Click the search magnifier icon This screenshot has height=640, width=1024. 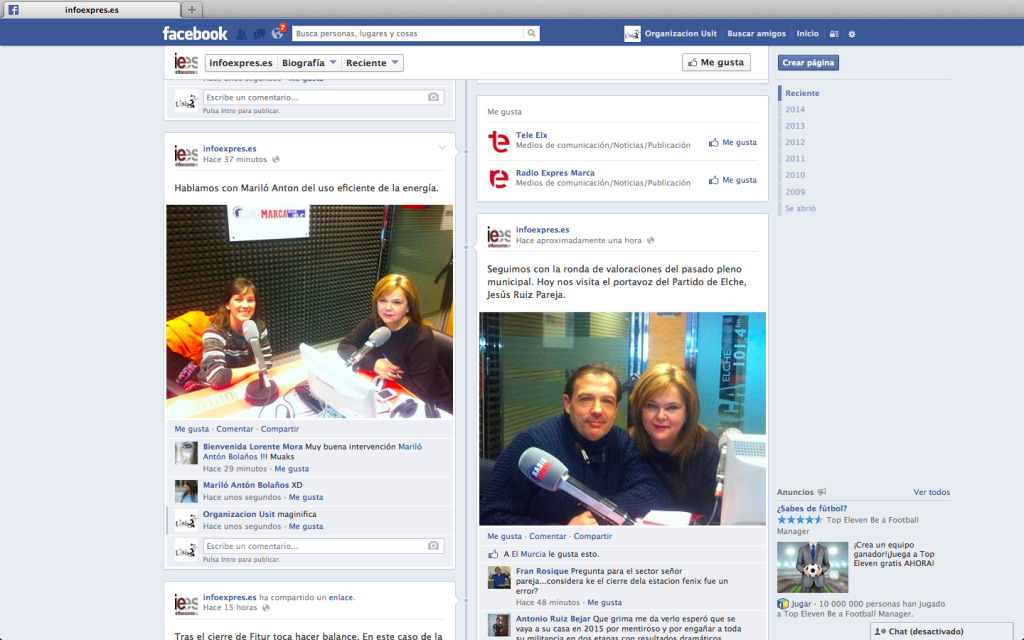pos(531,33)
